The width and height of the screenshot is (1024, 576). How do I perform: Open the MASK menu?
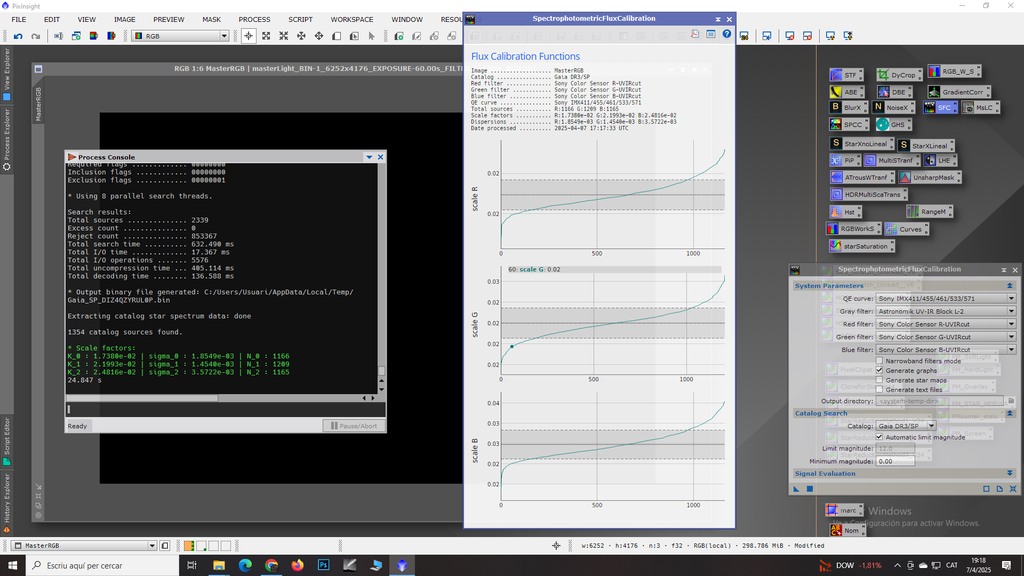212,20
